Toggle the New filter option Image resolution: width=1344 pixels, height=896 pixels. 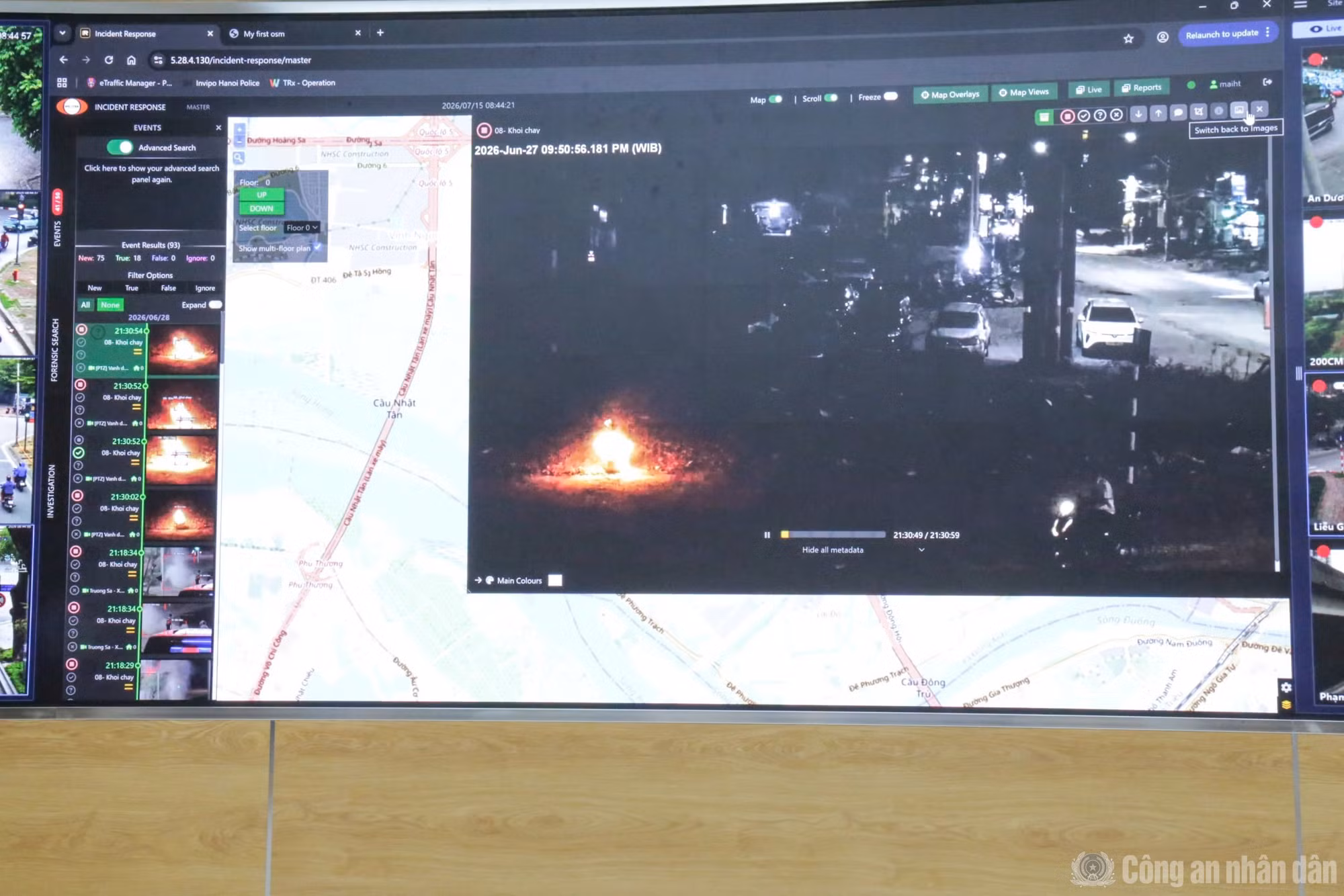coord(95,288)
